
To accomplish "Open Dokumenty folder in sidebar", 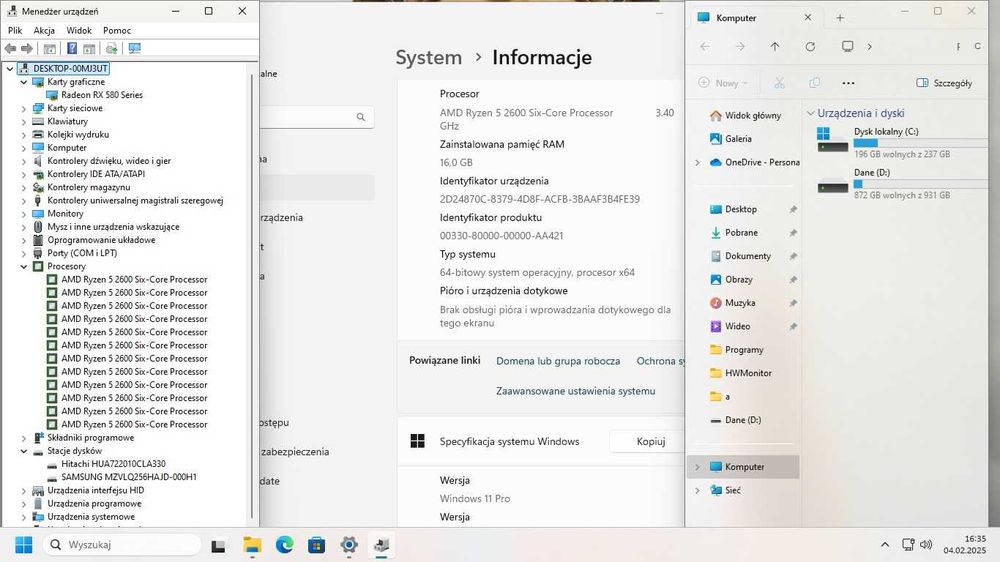I will pos(747,256).
